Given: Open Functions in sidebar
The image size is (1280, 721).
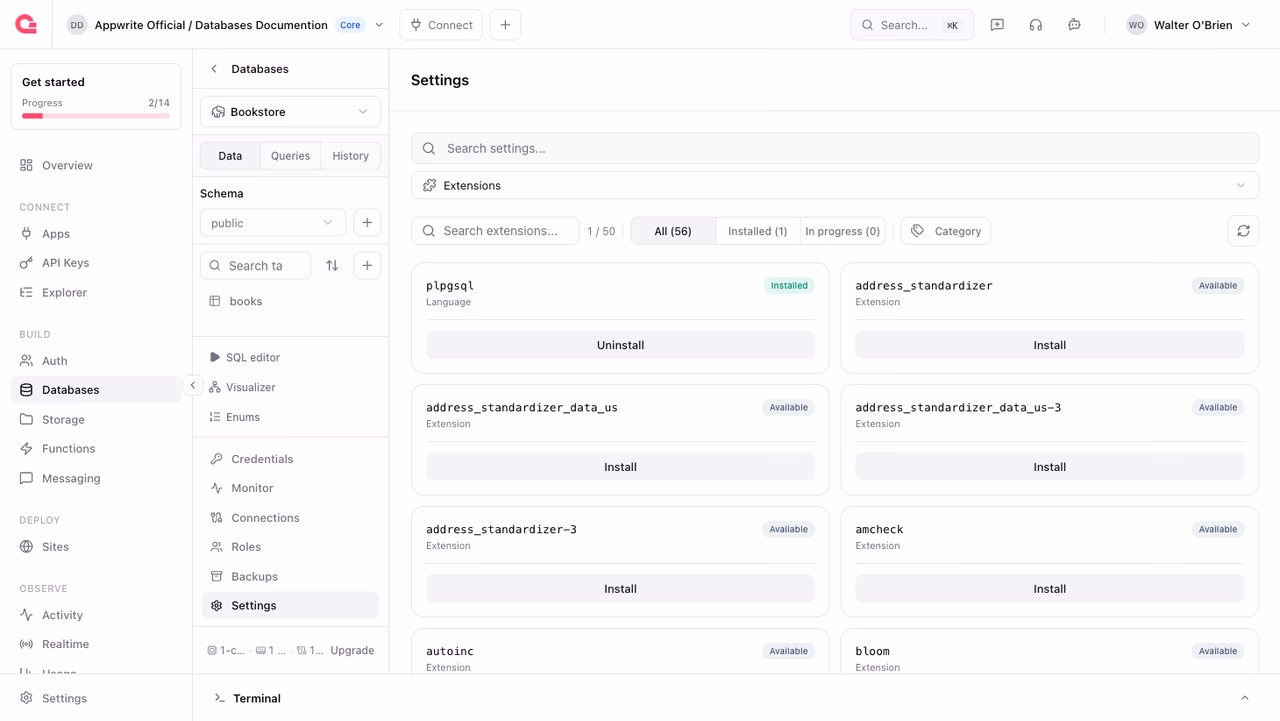Looking at the screenshot, I should click(x=96, y=449).
